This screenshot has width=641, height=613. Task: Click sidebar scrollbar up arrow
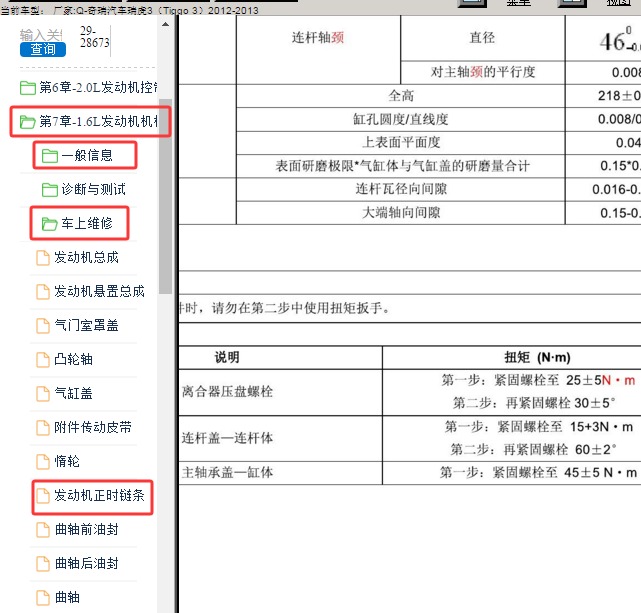click(x=165, y=25)
